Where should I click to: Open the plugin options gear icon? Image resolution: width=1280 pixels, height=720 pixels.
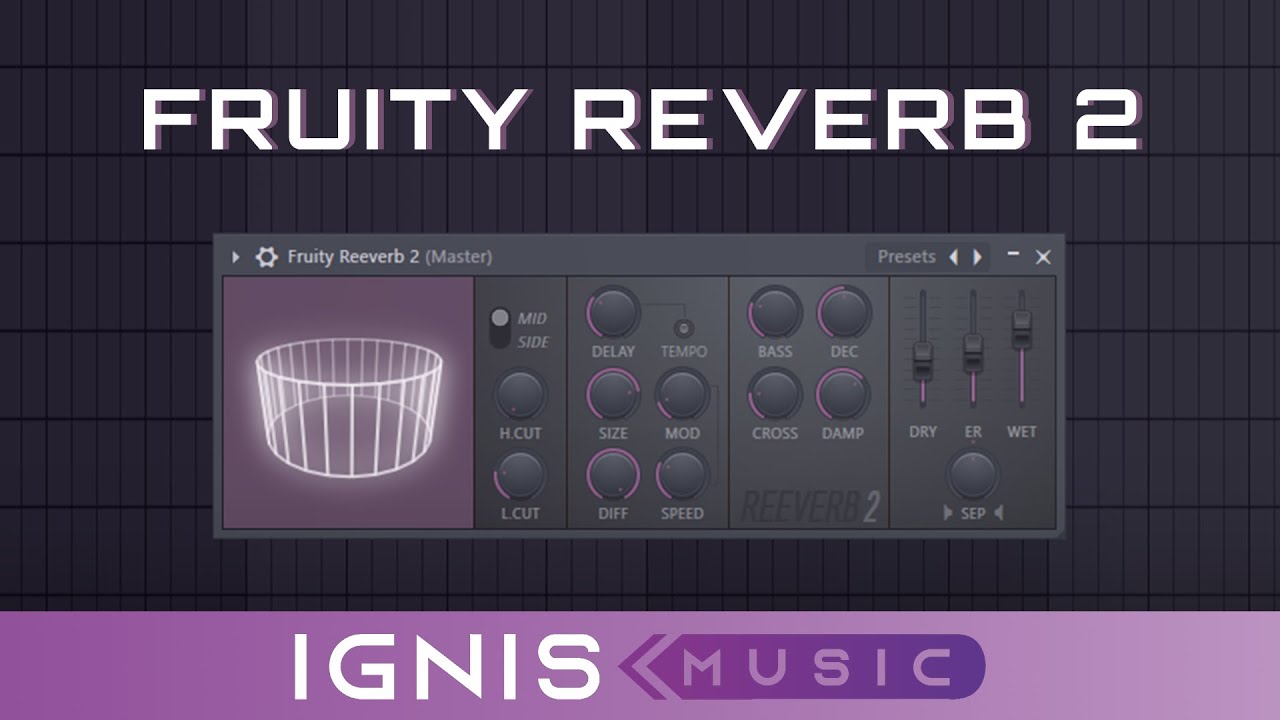click(266, 257)
